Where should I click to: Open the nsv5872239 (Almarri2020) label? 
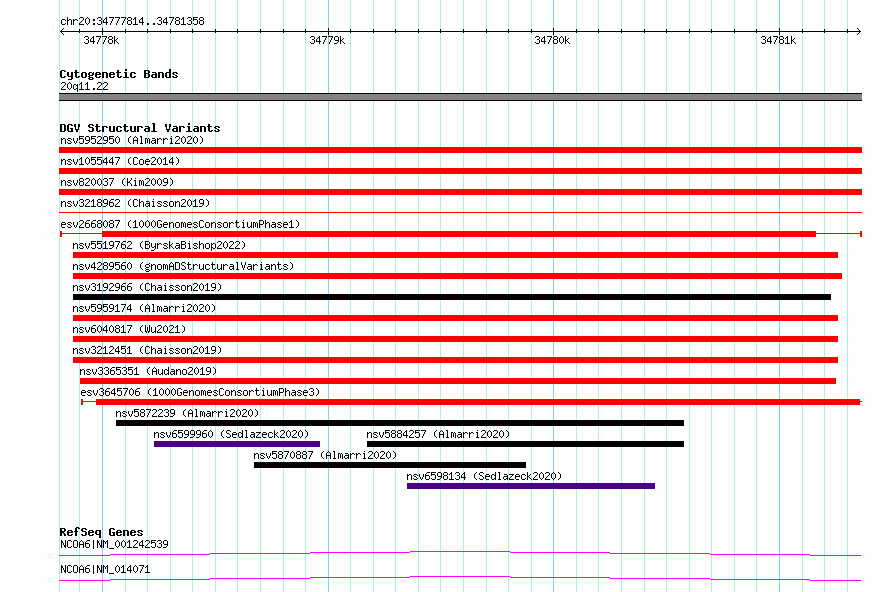(187, 413)
